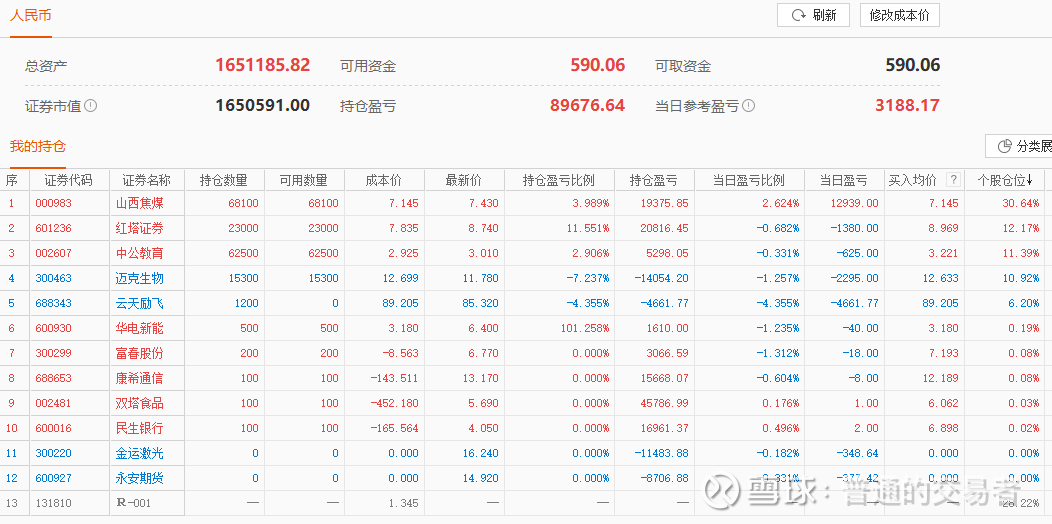The width and height of the screenshot is (1052, 524).
Task: Open the 我的持仓 tab
Action: [38, 146]
